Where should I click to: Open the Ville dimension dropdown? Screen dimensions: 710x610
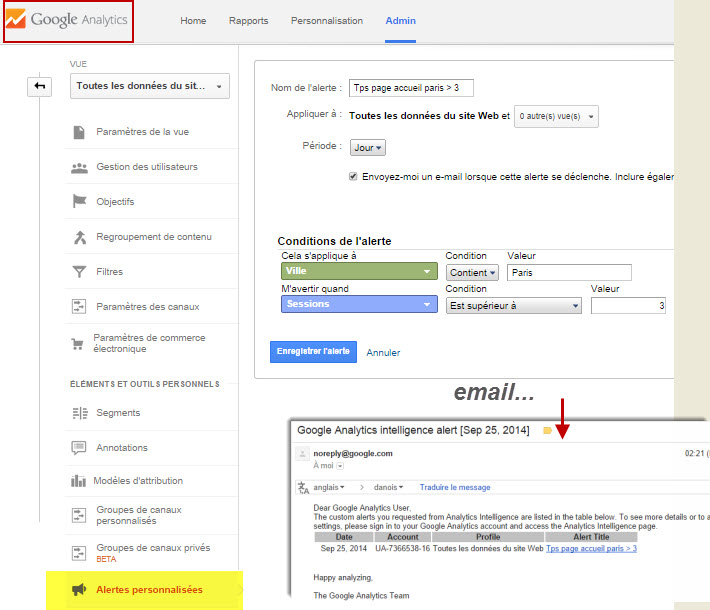pyautogui.click(x=359, y=271)
